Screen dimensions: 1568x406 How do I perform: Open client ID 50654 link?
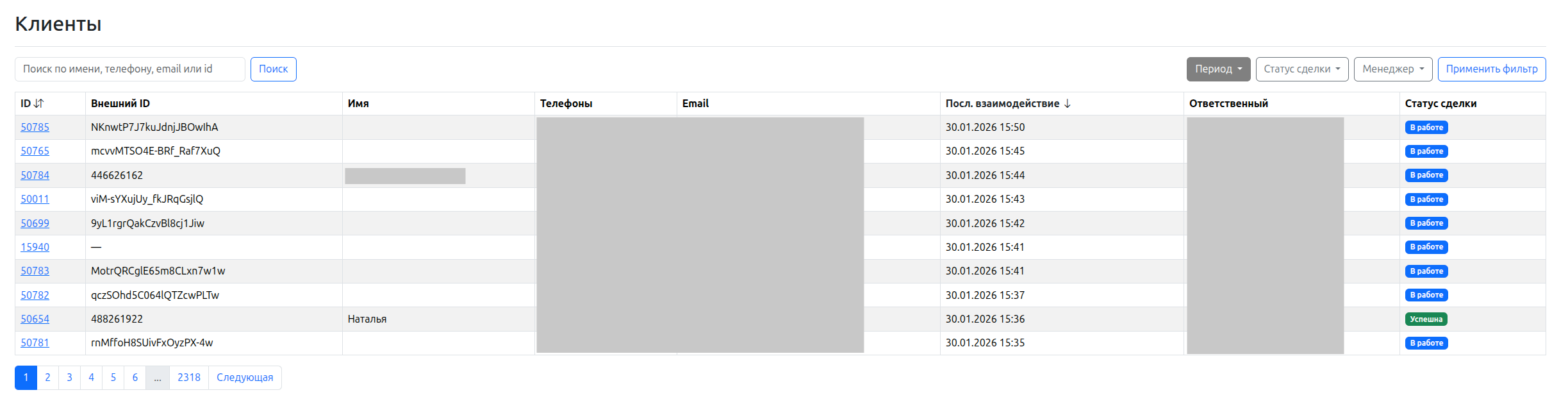tap(35, 319)
